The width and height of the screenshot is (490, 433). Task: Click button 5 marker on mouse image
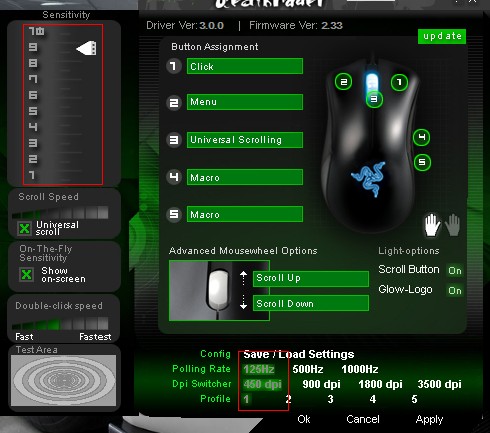[422, 162]
